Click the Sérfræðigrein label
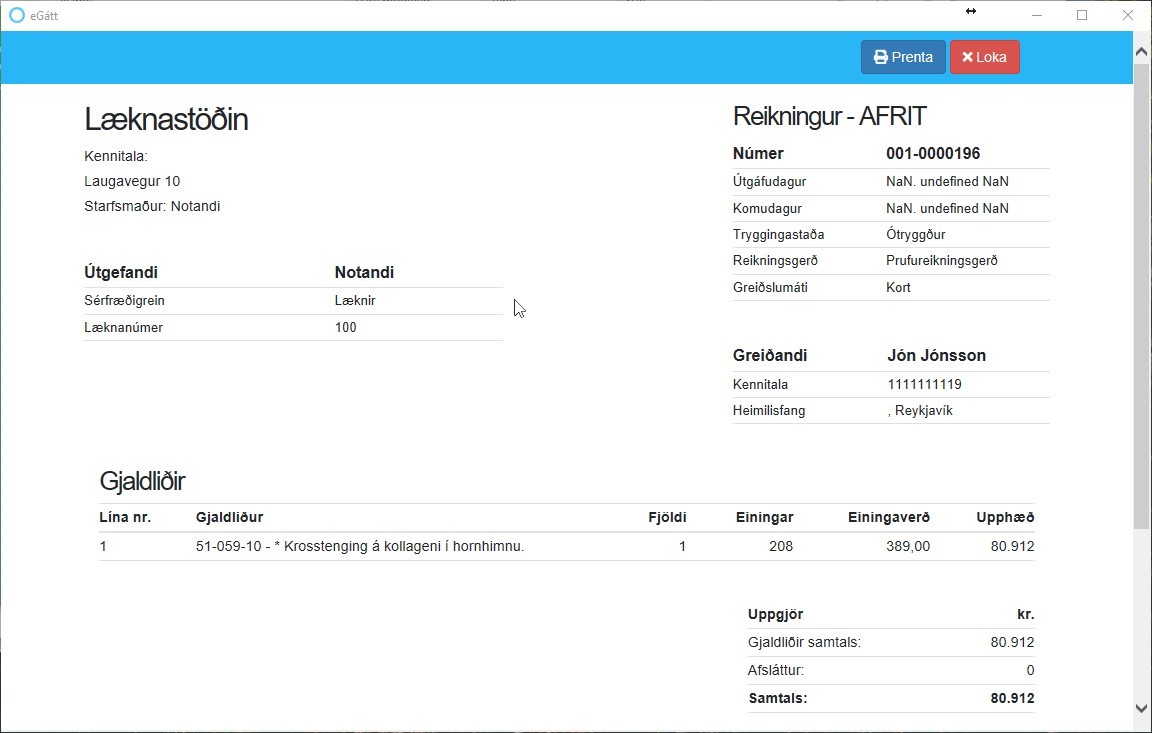Image resolution: width=1152 pixels, height=733 pixels. click(x=124, y=300)
